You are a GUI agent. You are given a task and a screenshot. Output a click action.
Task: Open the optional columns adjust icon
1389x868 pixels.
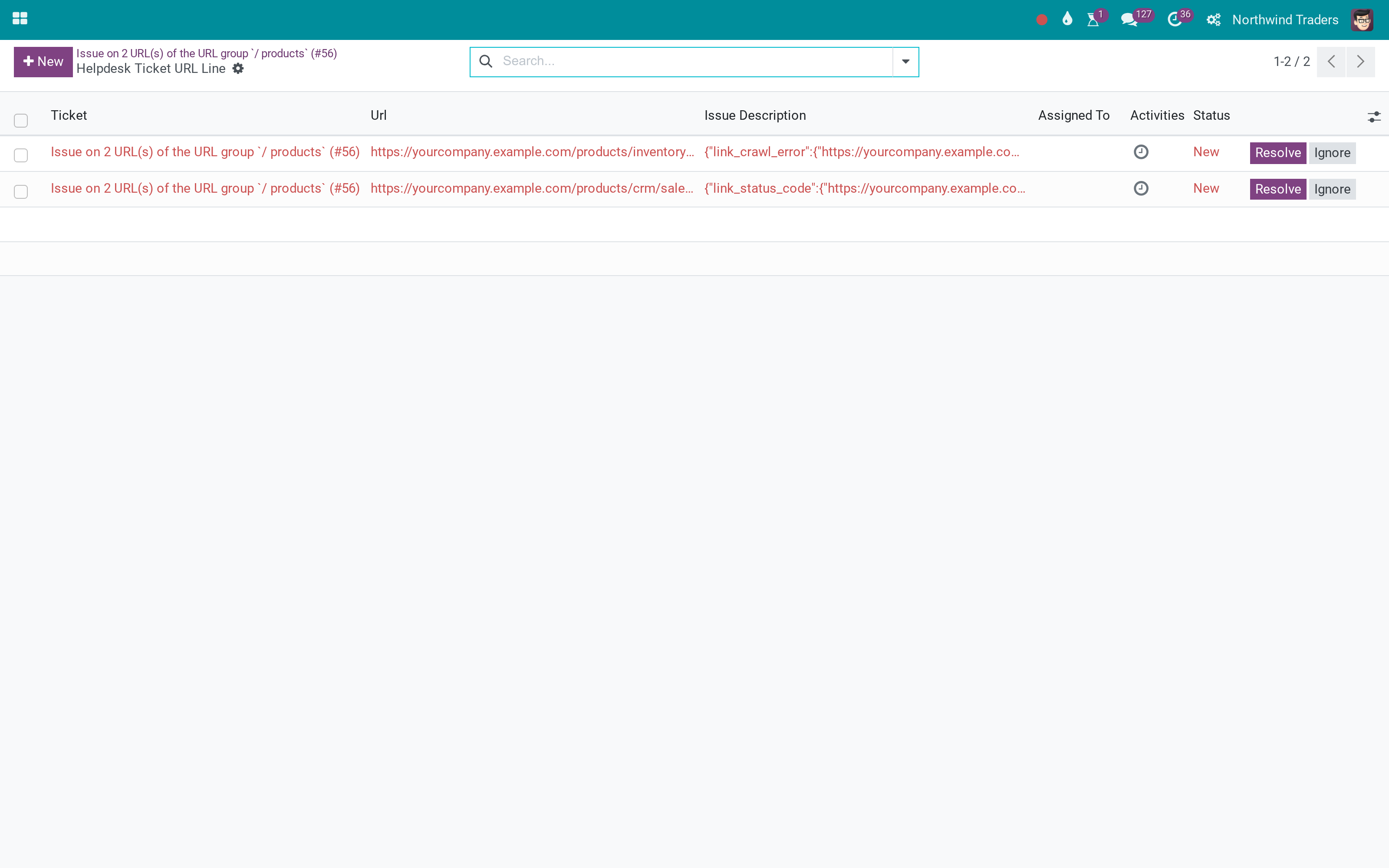click(x=1373, y=117)
